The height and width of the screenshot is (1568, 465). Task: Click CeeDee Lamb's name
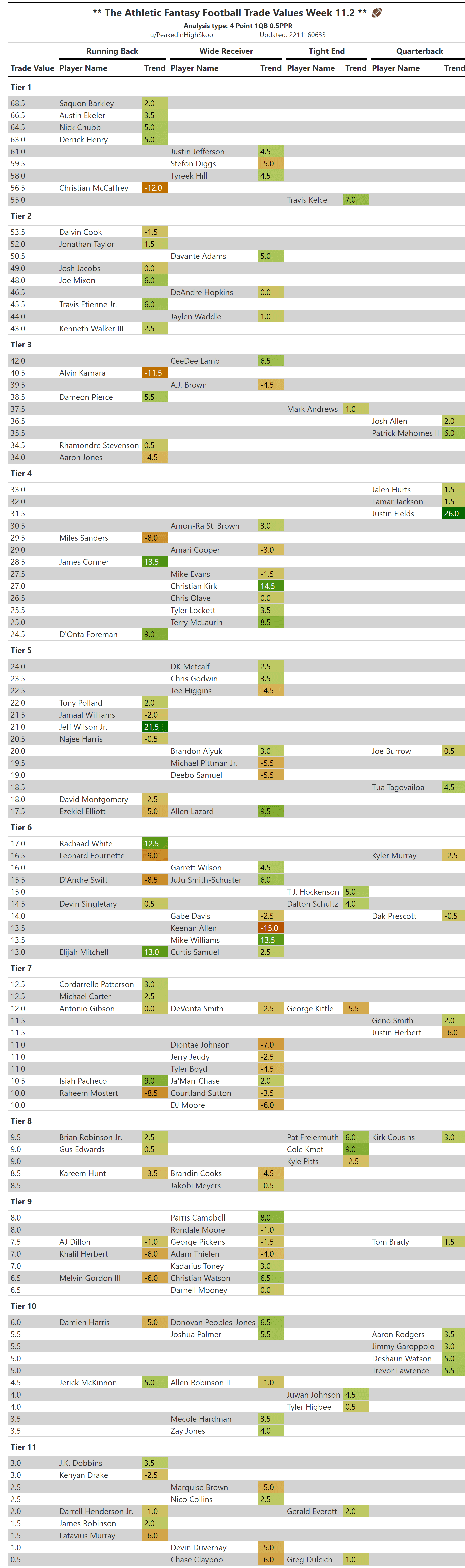tap(195, 361)
